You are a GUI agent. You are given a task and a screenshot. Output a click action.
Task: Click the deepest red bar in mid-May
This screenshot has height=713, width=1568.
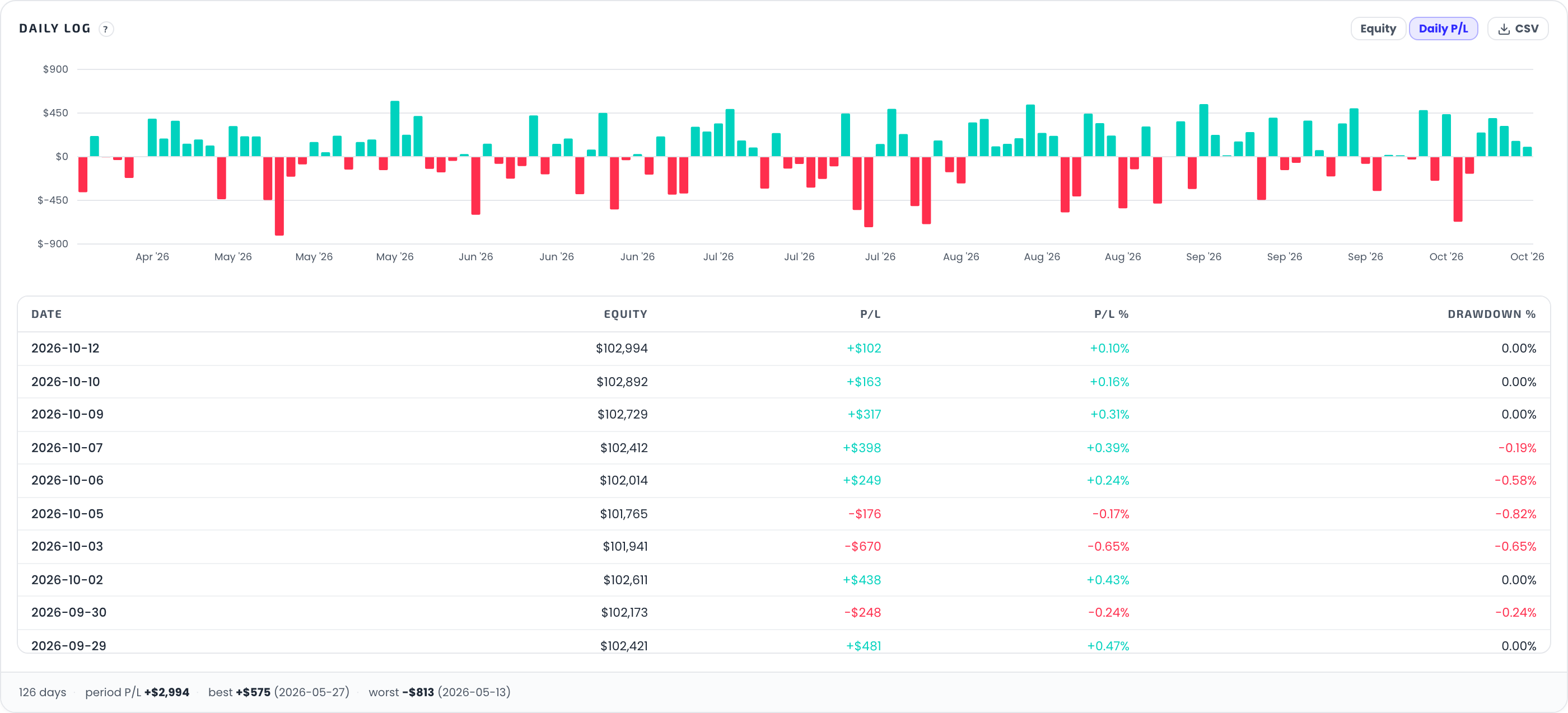(279, 196)
